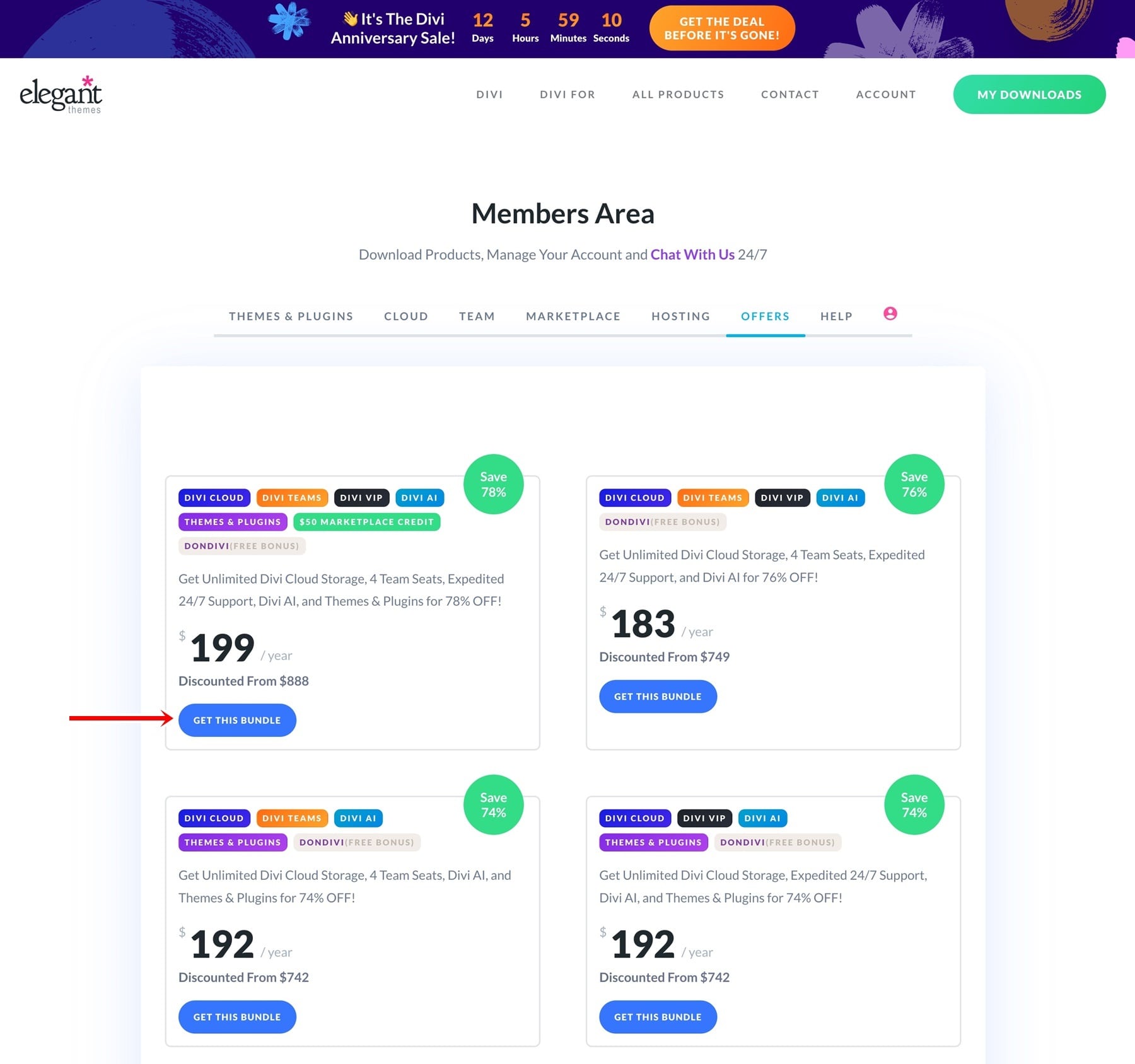Switch to the Cloud tab

(406, 316)
